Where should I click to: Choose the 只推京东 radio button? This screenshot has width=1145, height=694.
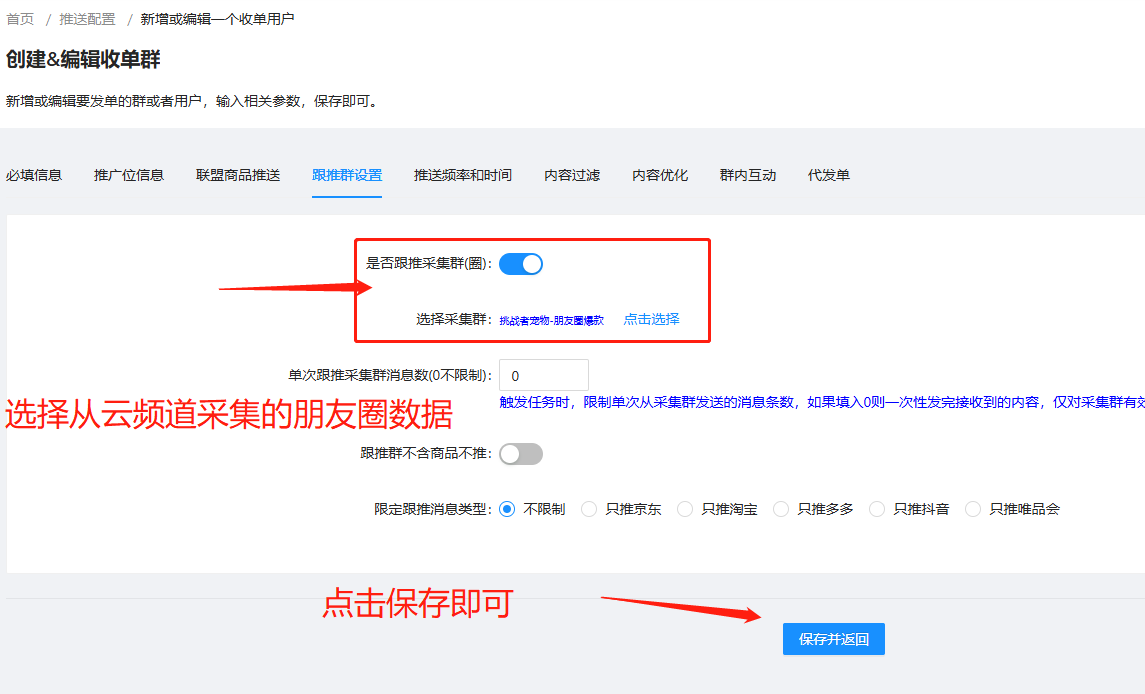[589, 509]
